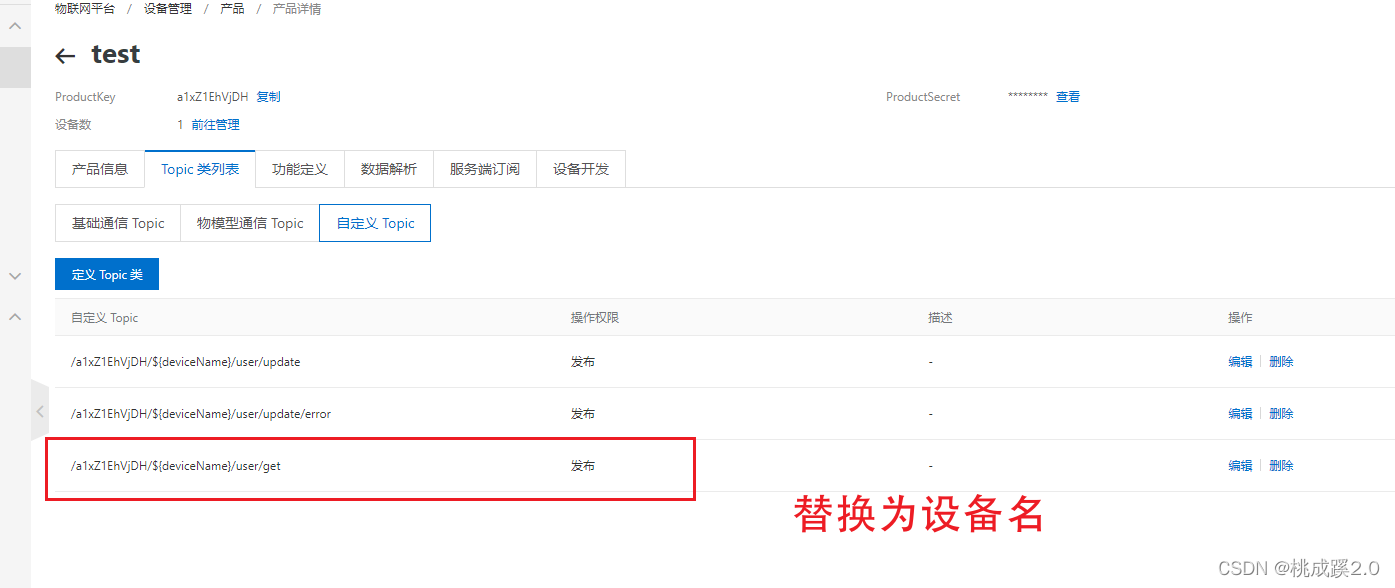Switch to the 服务端订阅 tab
Viewport: 1395px width, 588px height.
point(485,169)
